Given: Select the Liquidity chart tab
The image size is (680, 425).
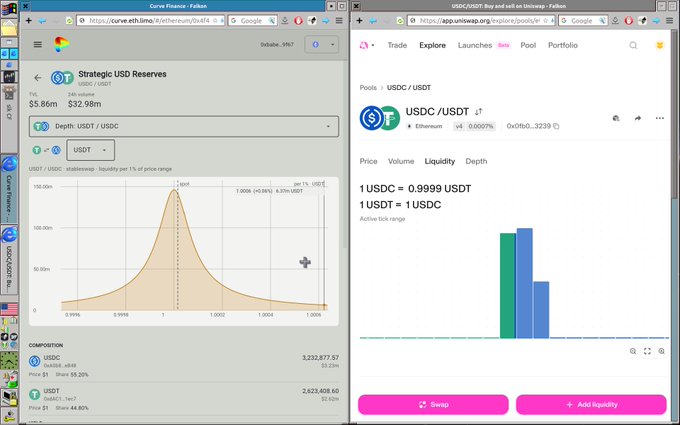Looking at the screenshot, I should (440, 161).
